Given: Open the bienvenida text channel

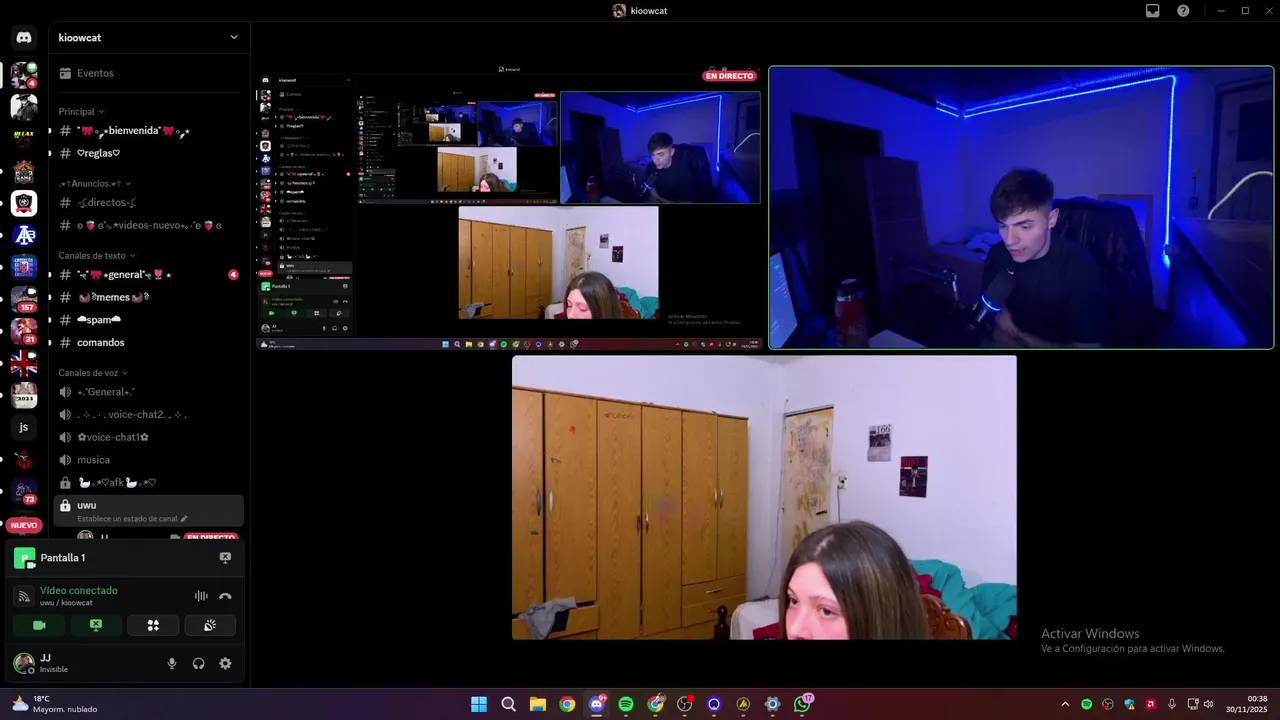Looking at the screenshot, I should pos(149,131).
